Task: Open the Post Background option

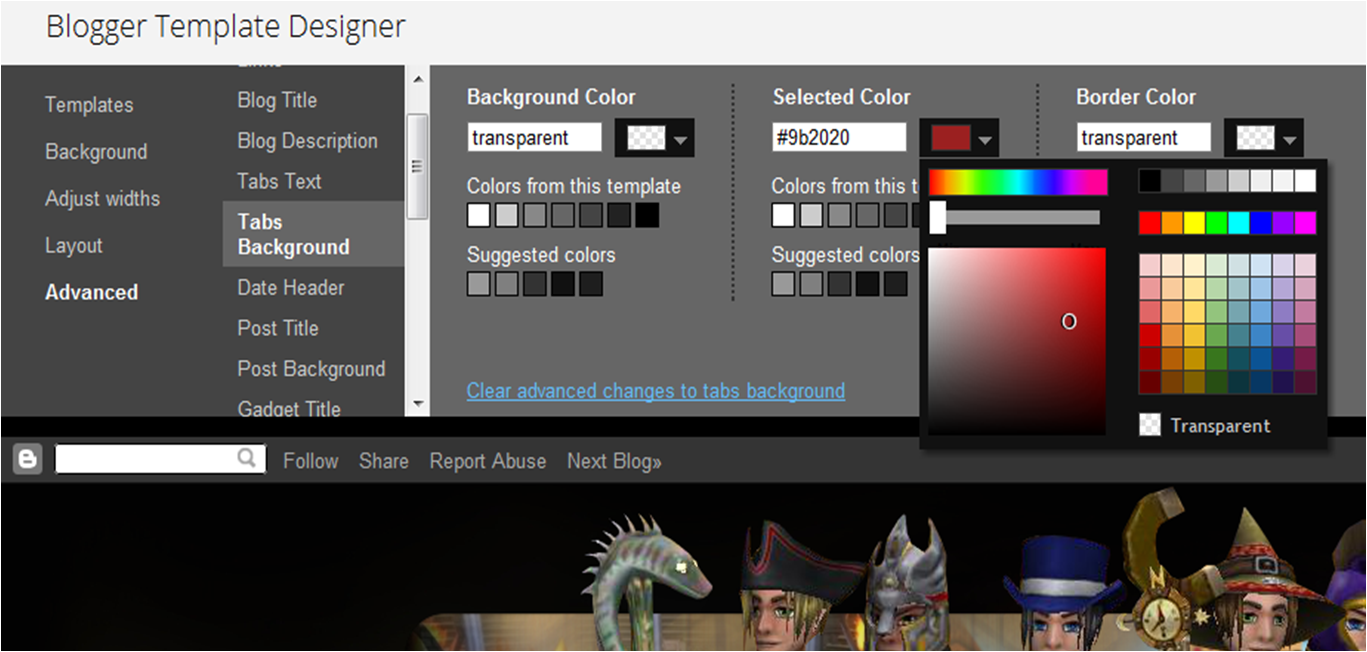Action: coord(311,369)
